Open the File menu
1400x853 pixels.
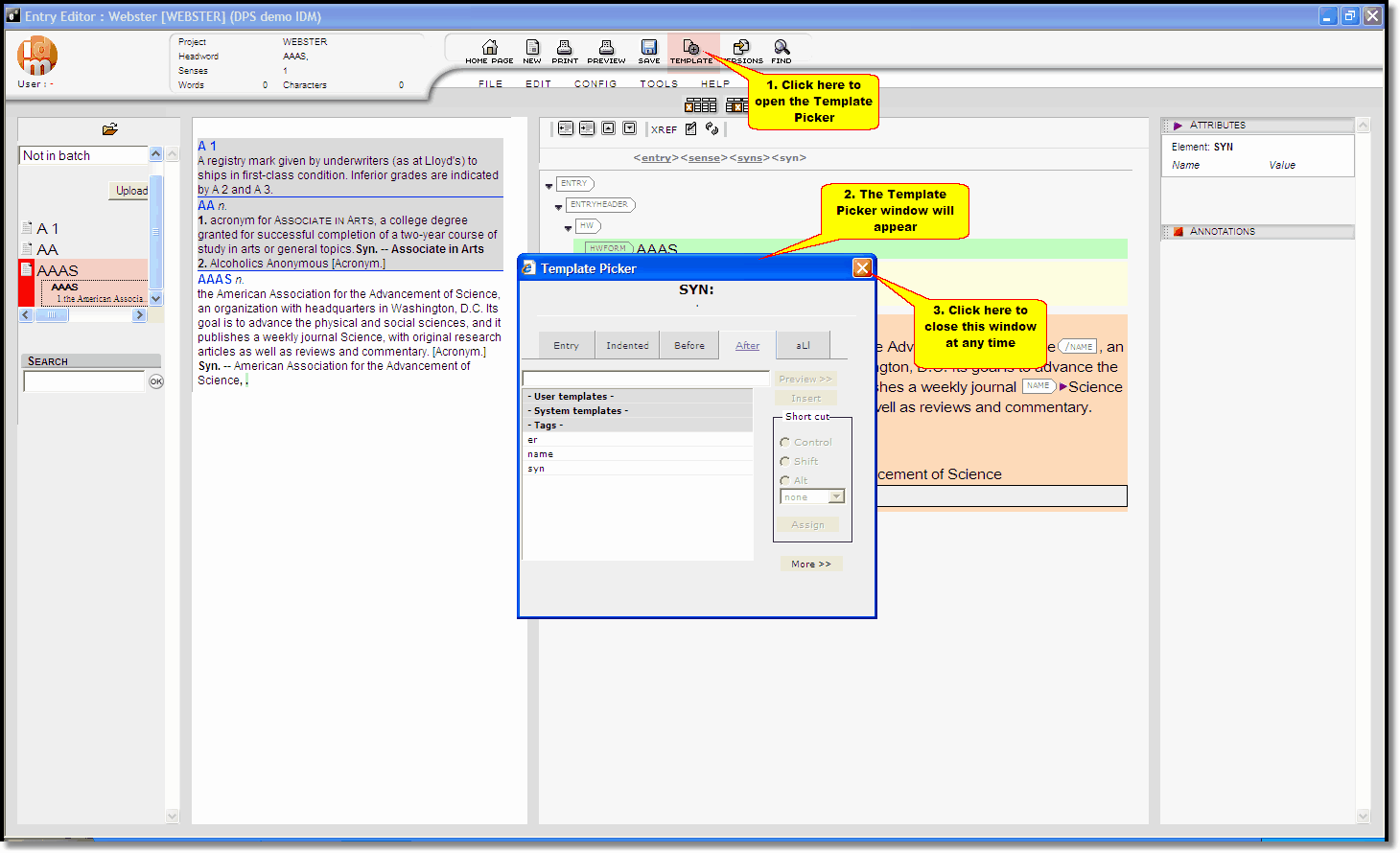491,84
